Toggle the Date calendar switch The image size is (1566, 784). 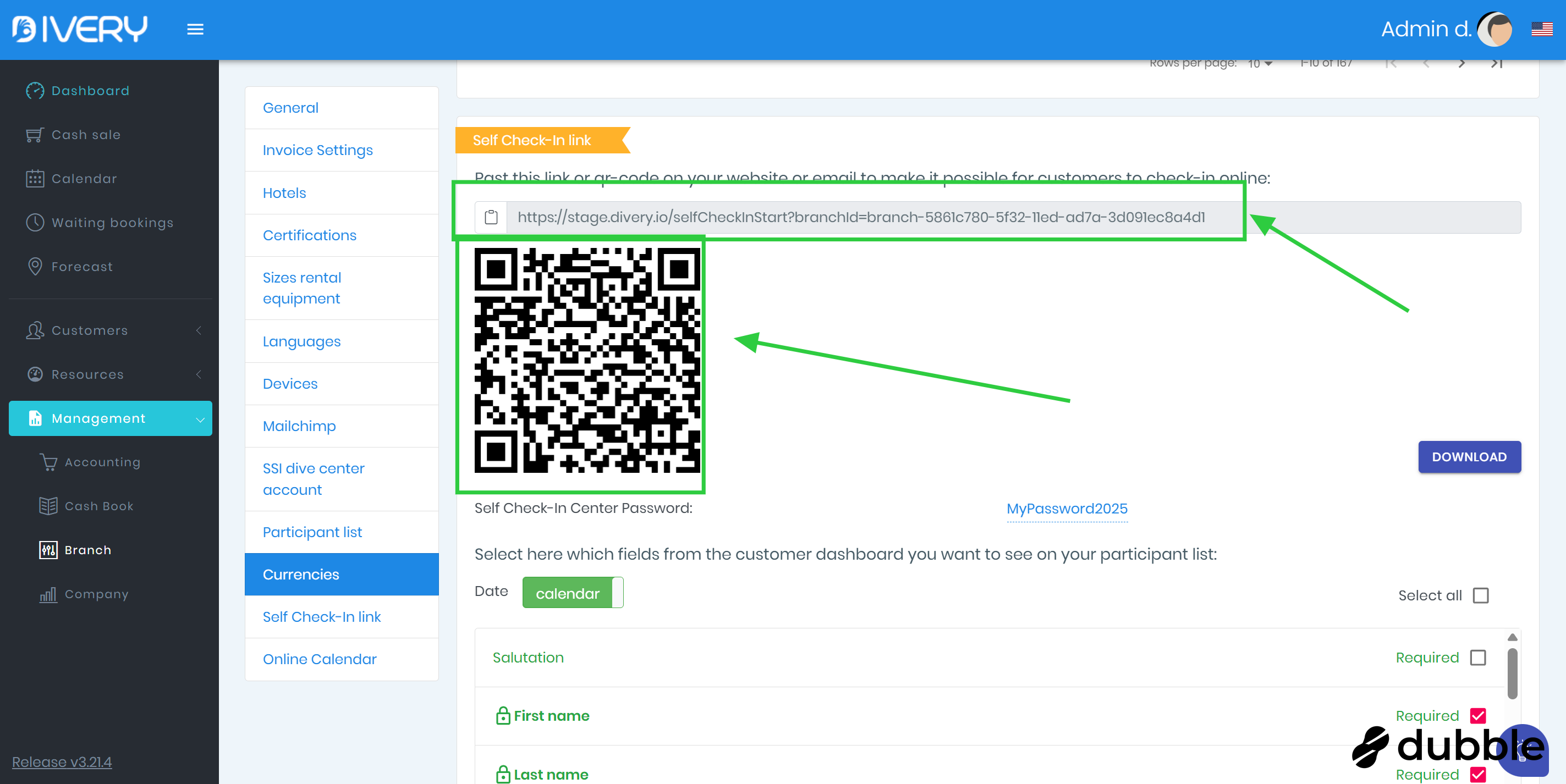point(572,593)
